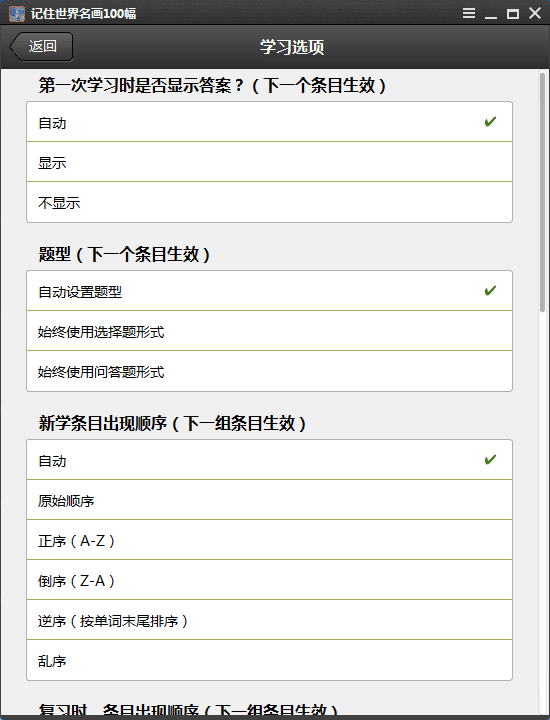Select 倒序（Z-A）ordering
The height and width of the screenshot is (720, 550).
click(269, 580)
